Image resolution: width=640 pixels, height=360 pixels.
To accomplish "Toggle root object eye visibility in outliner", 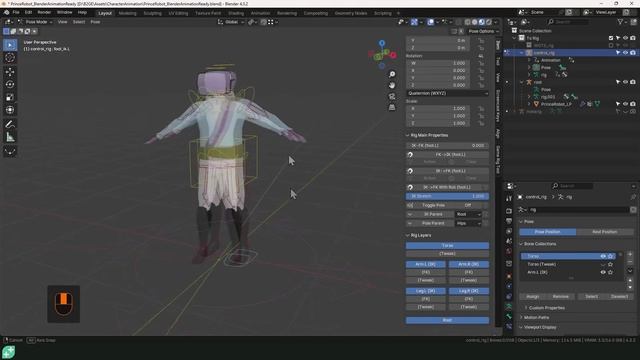I will click(625, 82).
